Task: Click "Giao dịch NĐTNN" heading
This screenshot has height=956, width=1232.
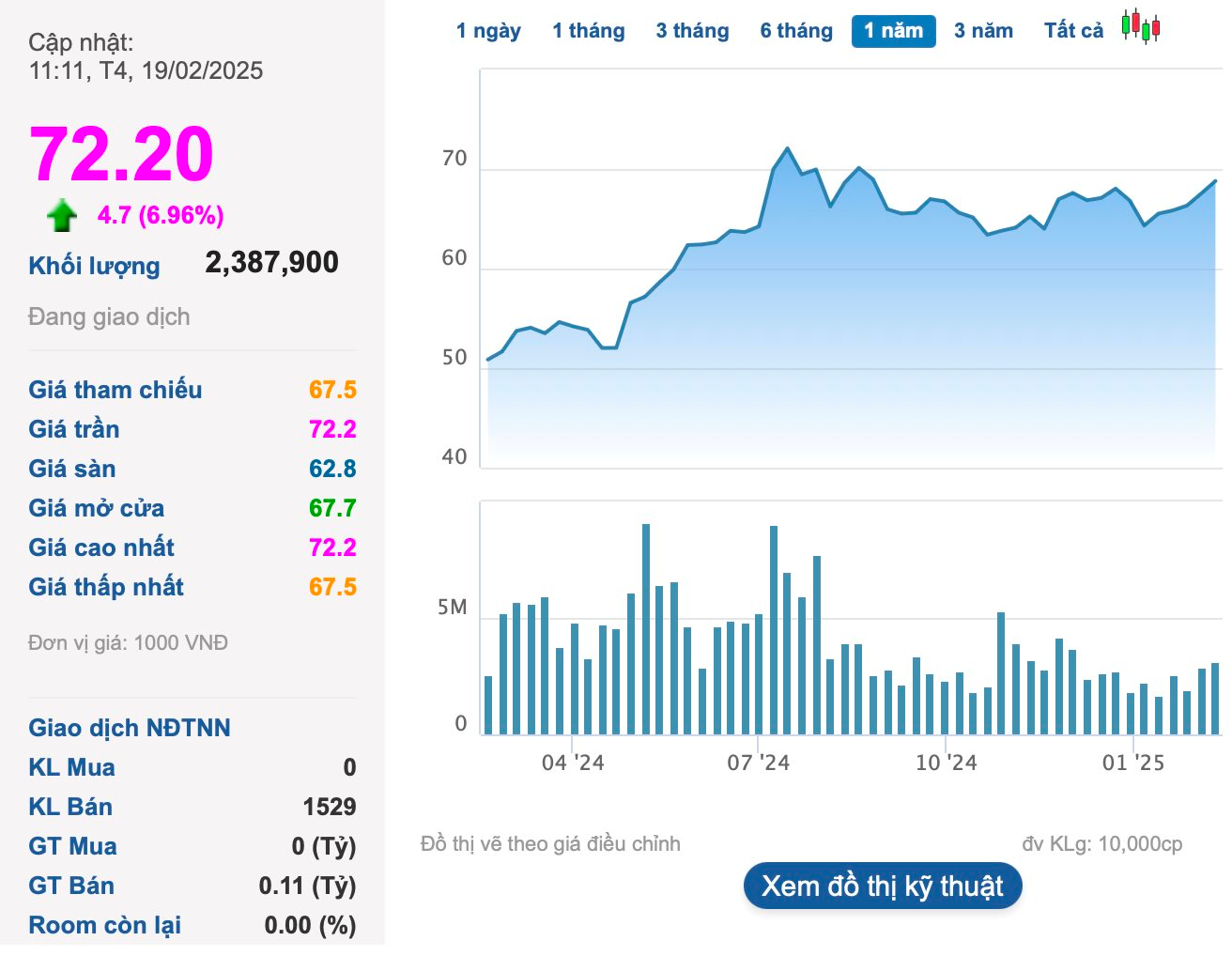Action: click(130, 728)
